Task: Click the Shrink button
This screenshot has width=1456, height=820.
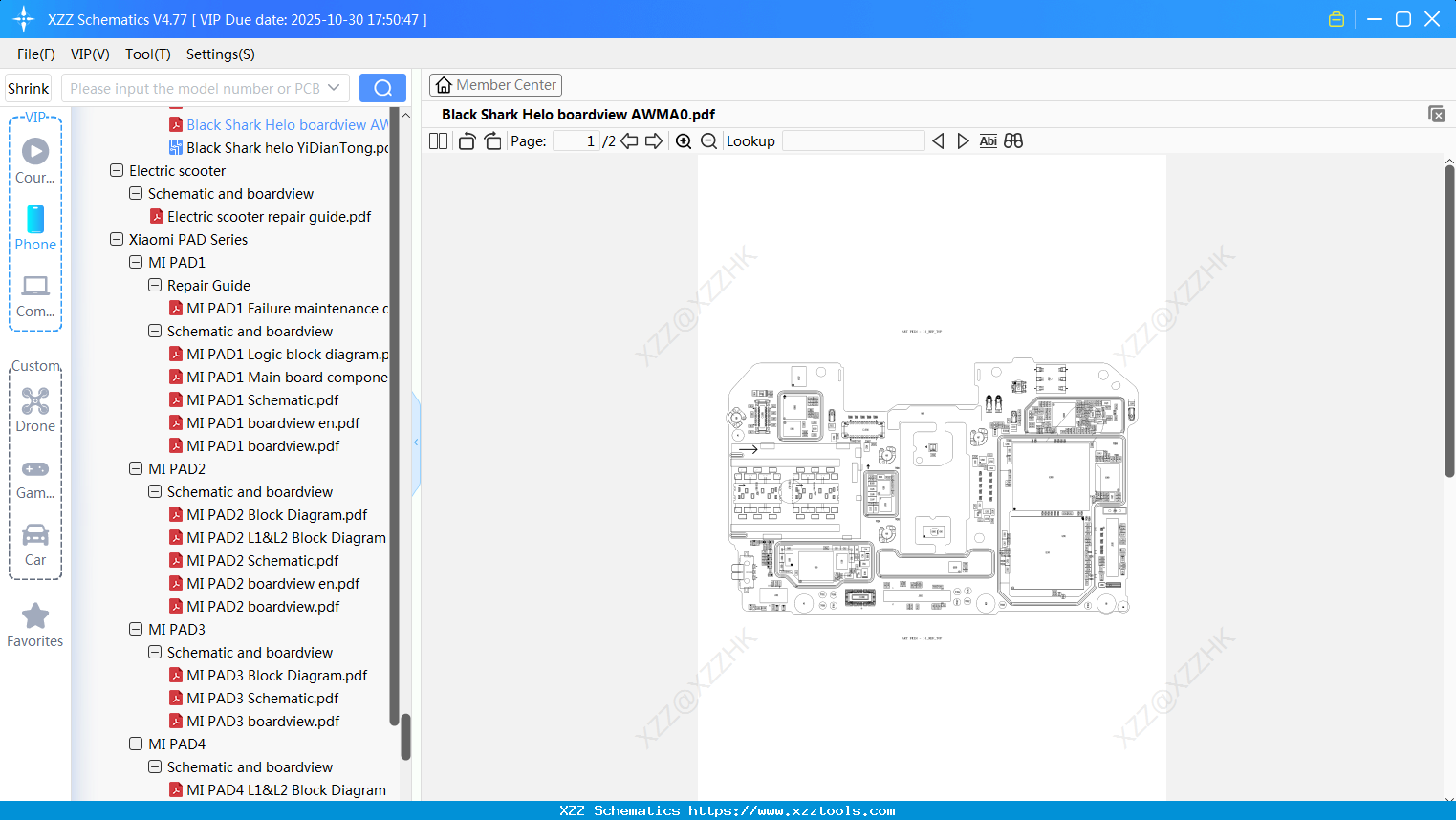Action: pyautogui.click(x=29, y=88)
